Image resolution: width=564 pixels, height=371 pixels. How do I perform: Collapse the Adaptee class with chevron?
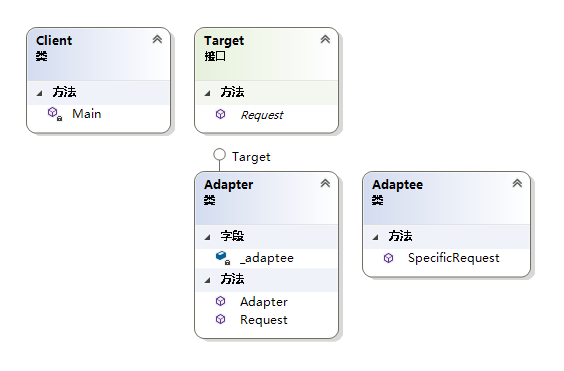pos(517,183)
